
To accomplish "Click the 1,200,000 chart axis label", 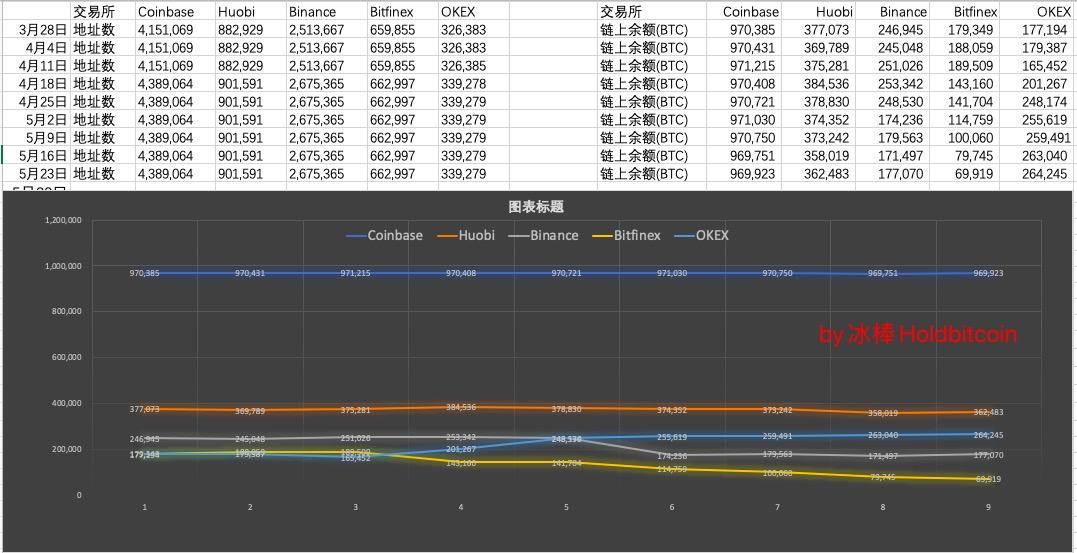I will tap(63, 221).
